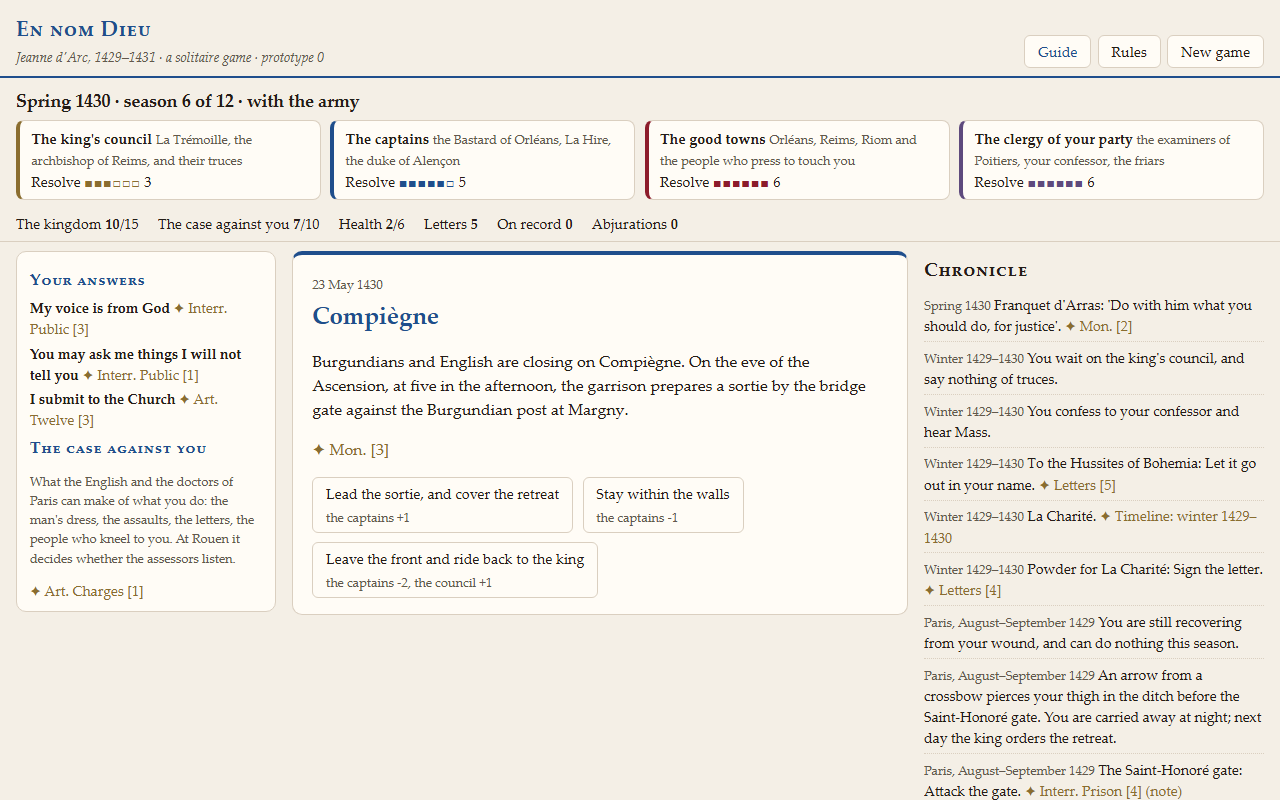1280x800 pixels.
Task: Open source Mon. [3] under Compiègne text
Action: (350, 450)
